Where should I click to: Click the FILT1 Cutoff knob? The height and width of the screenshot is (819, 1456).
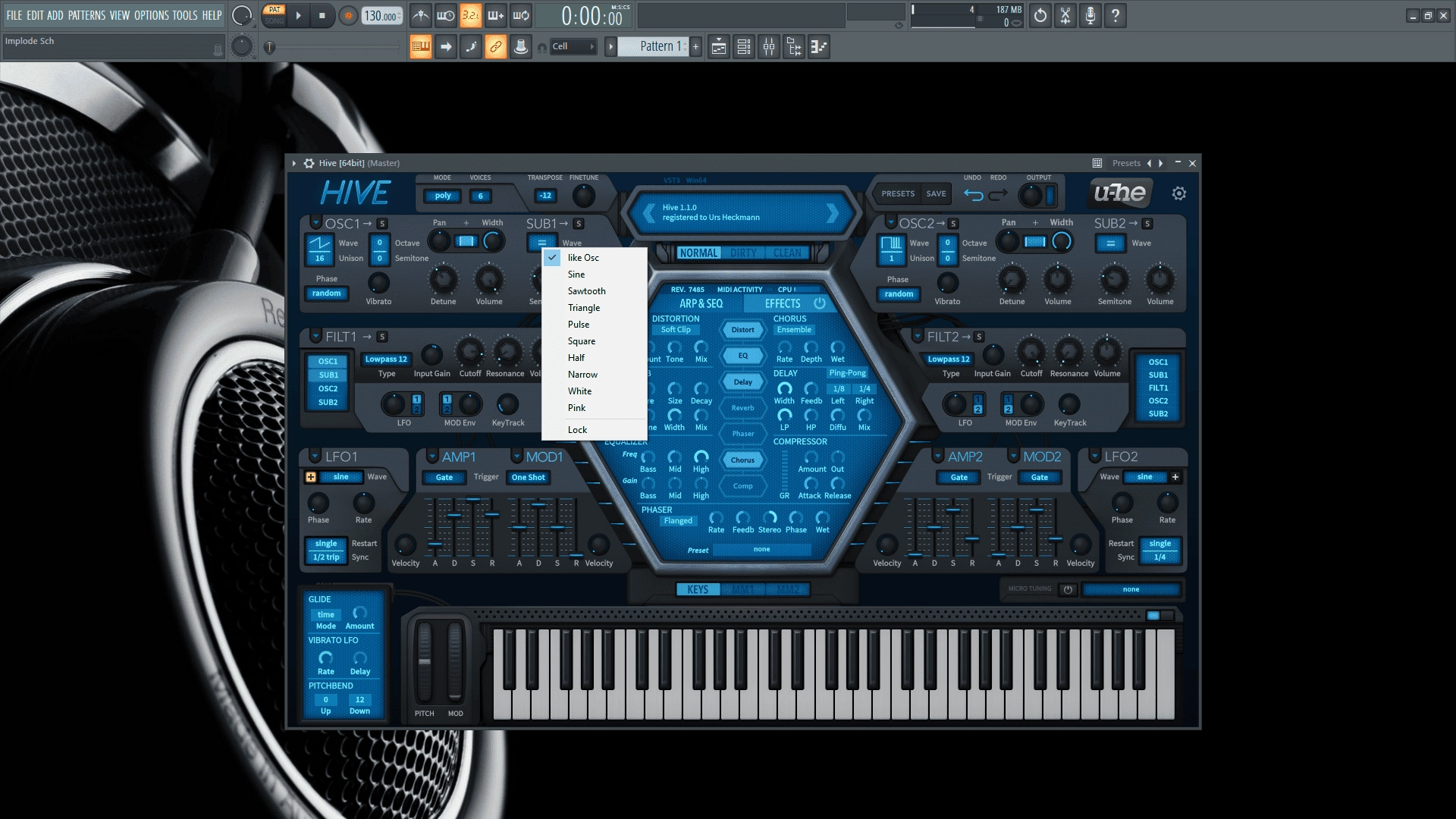[470, 353]
